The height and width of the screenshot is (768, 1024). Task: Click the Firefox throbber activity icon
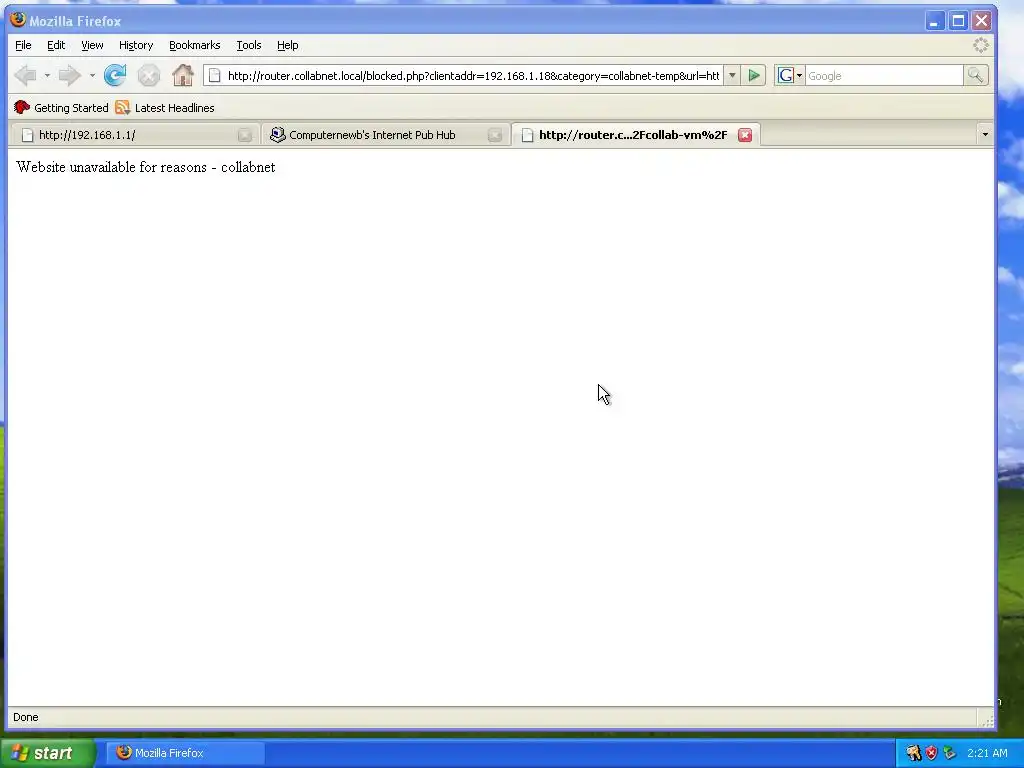click(981, 45)
